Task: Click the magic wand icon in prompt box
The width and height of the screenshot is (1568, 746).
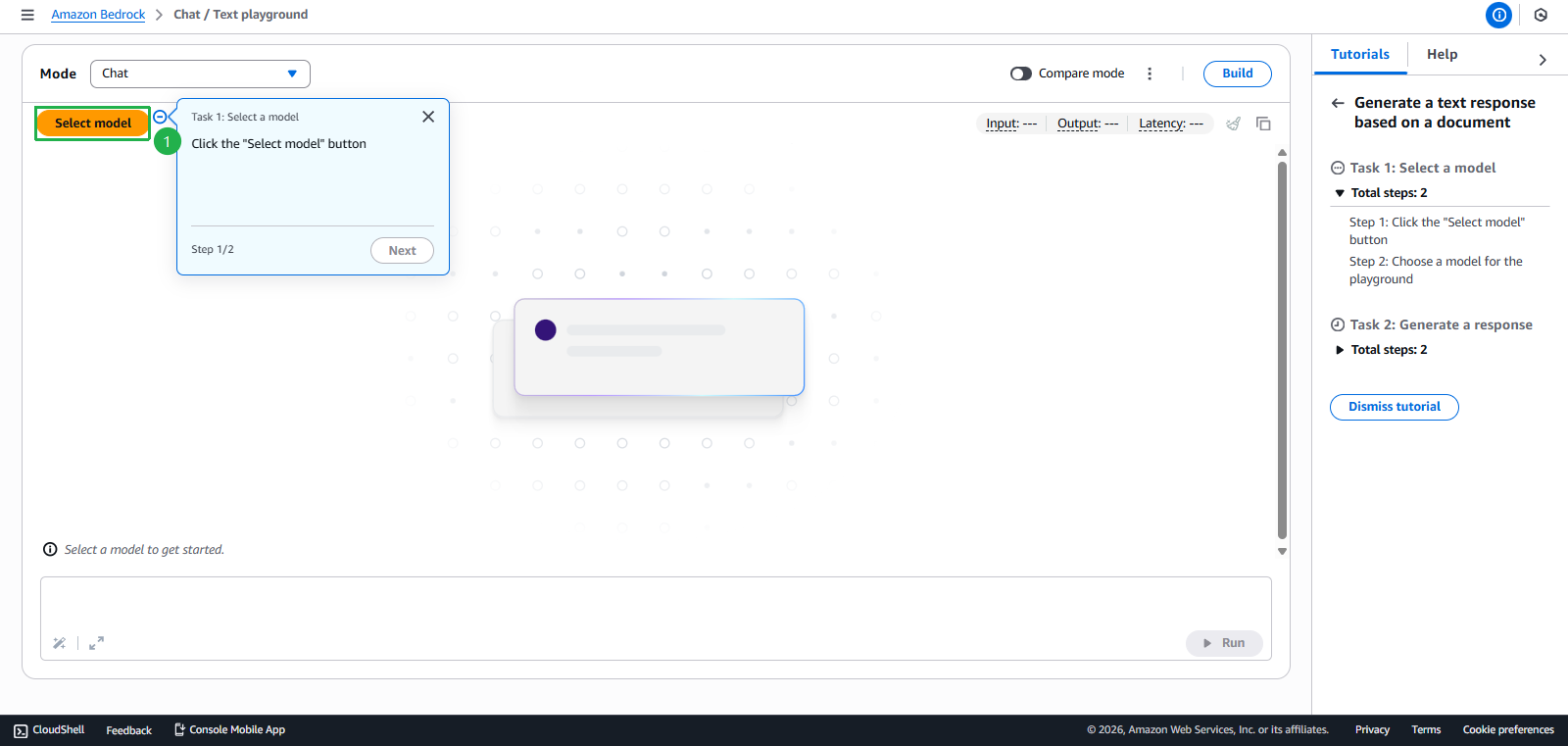Action: [60, 643]
